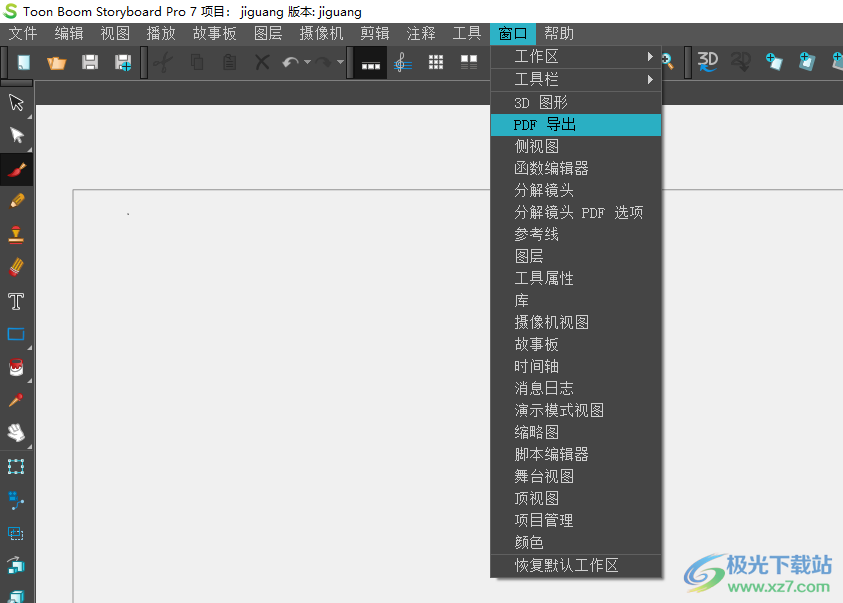Open the 工具属性 view
Viewport: 843px width, 603px height.
(576, 278)
